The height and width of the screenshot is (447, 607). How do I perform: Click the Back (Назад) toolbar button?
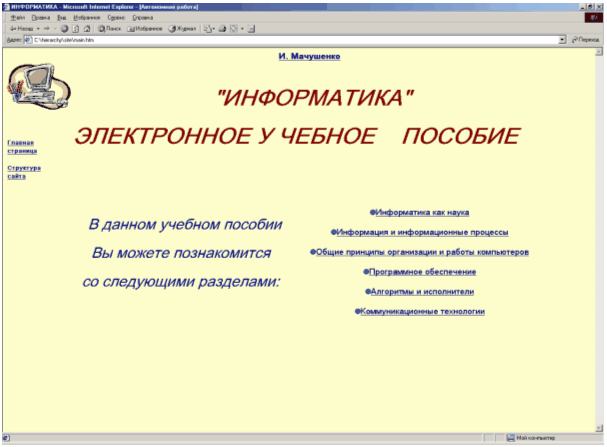coord(19,28)
